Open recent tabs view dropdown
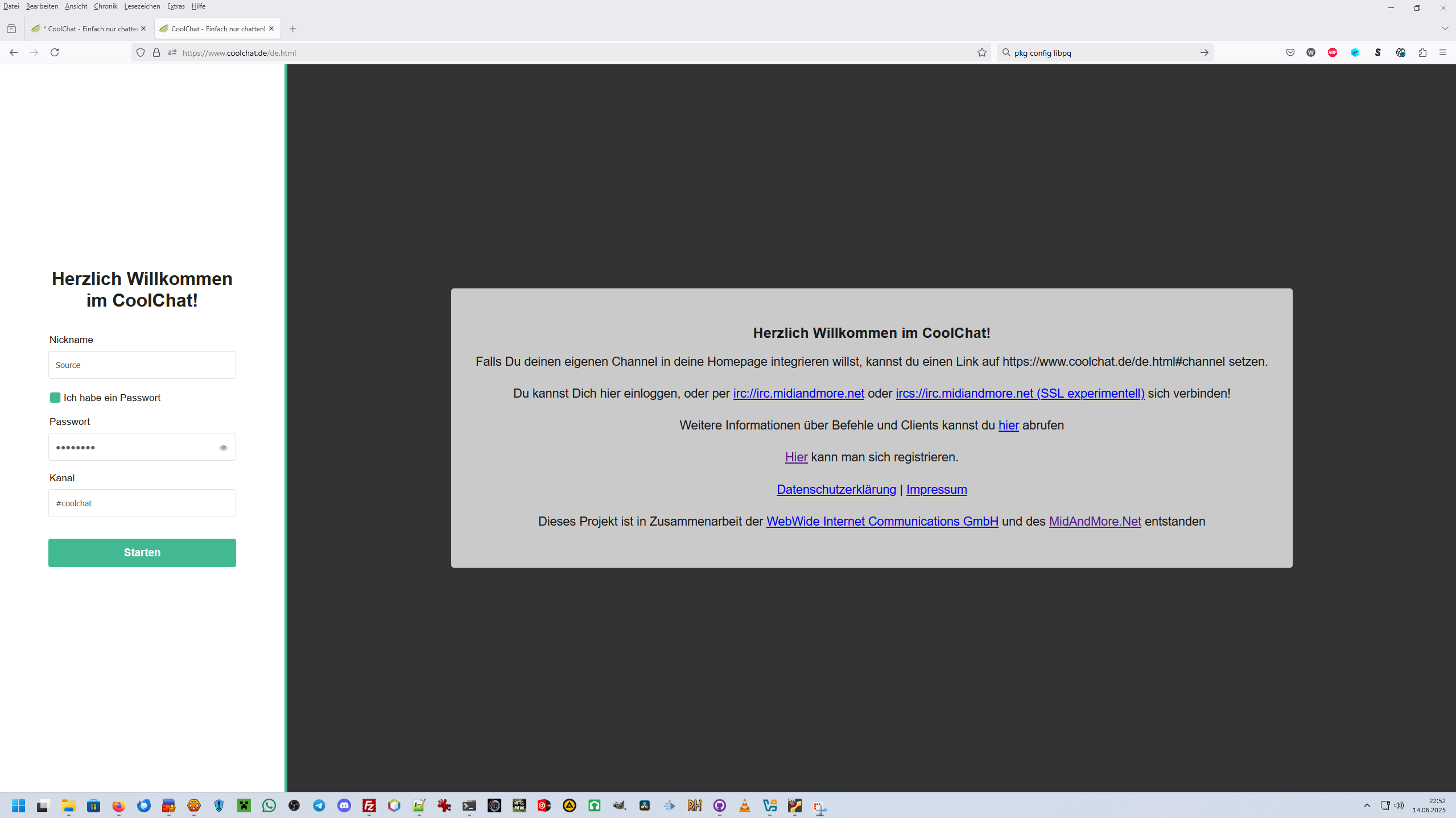 click(x=11, y=28)
